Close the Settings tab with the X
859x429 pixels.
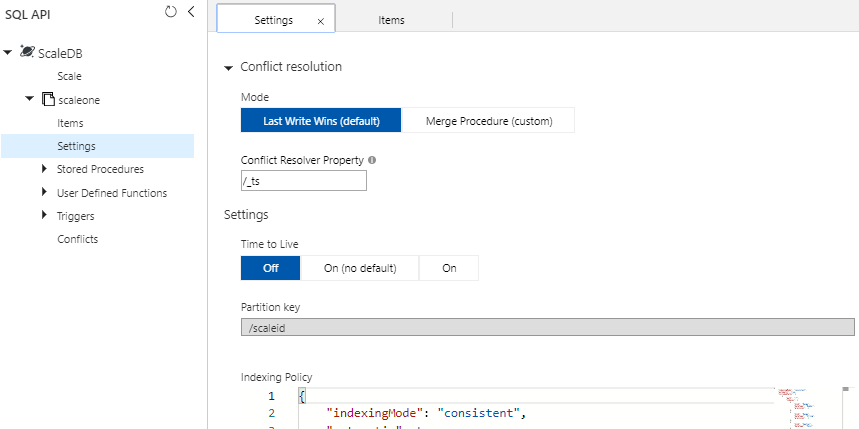tap(320, 20)
